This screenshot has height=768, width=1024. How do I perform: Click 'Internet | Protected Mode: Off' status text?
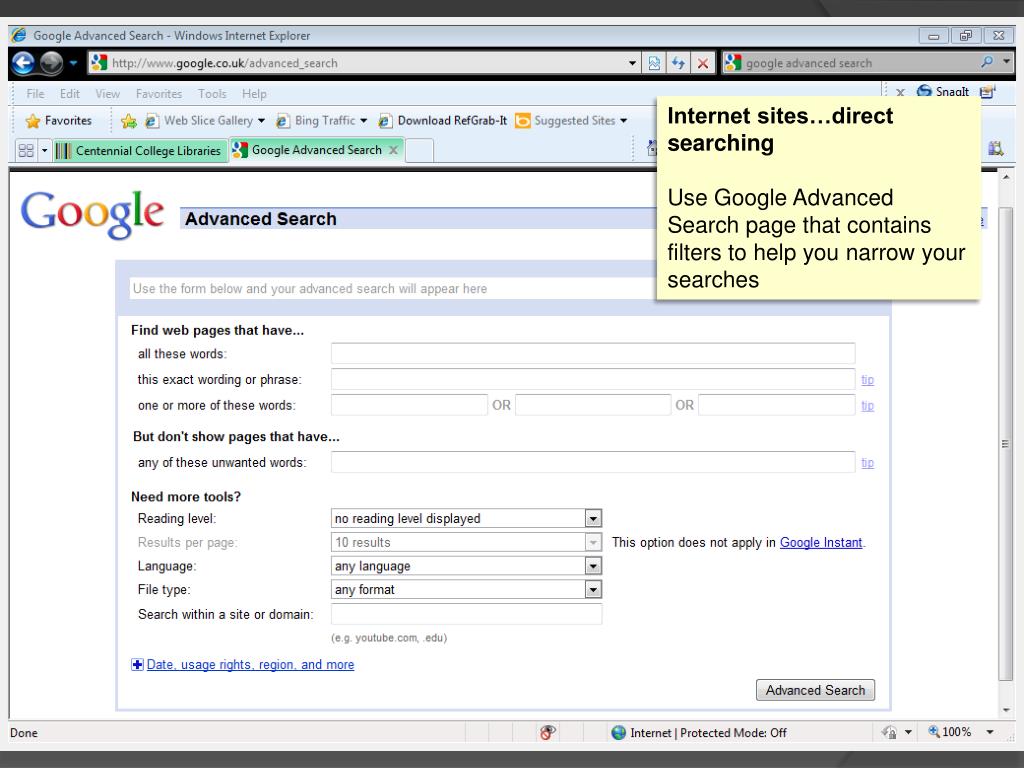coord(708,733)
